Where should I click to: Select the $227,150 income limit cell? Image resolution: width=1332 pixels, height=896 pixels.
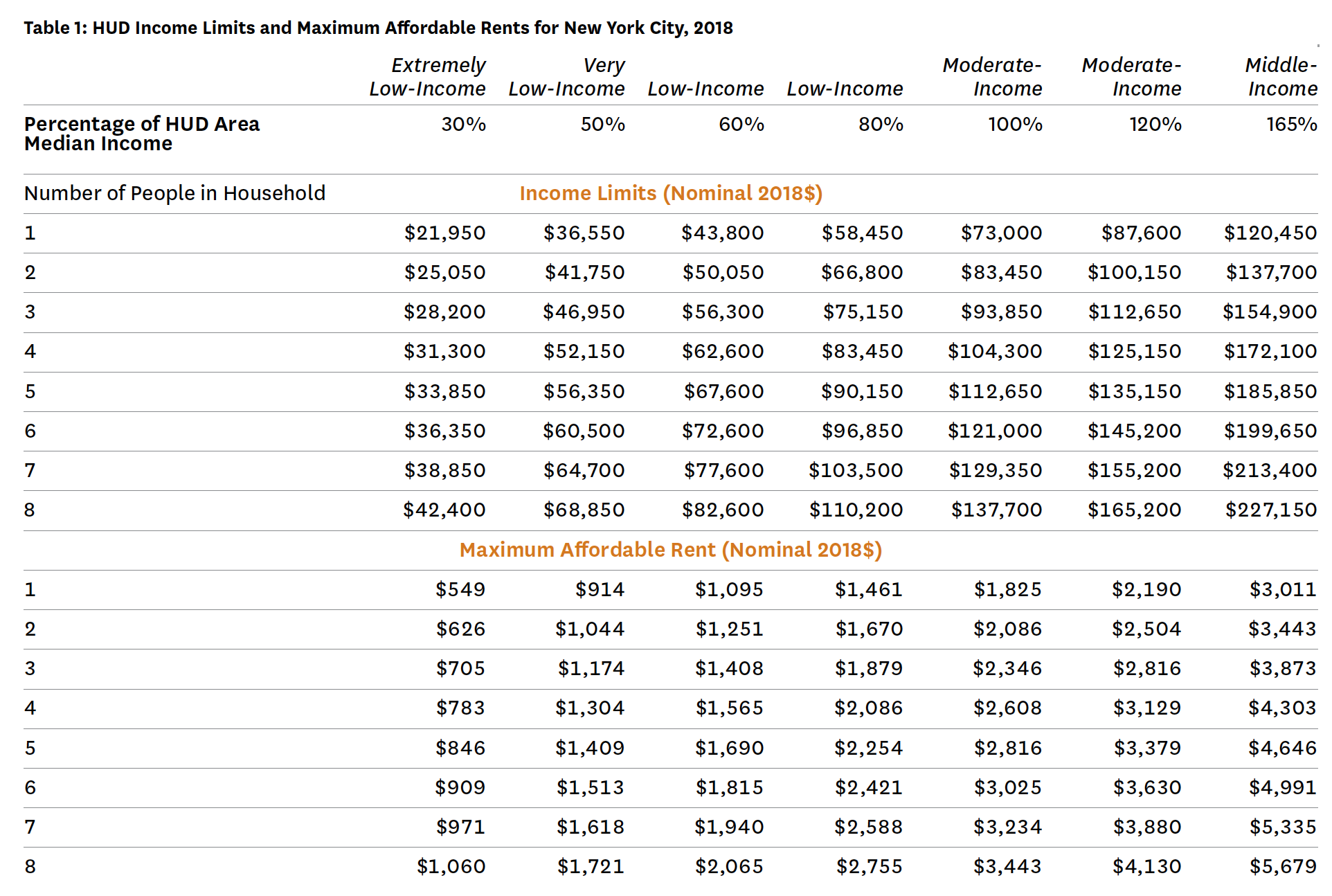[1270, 510]
